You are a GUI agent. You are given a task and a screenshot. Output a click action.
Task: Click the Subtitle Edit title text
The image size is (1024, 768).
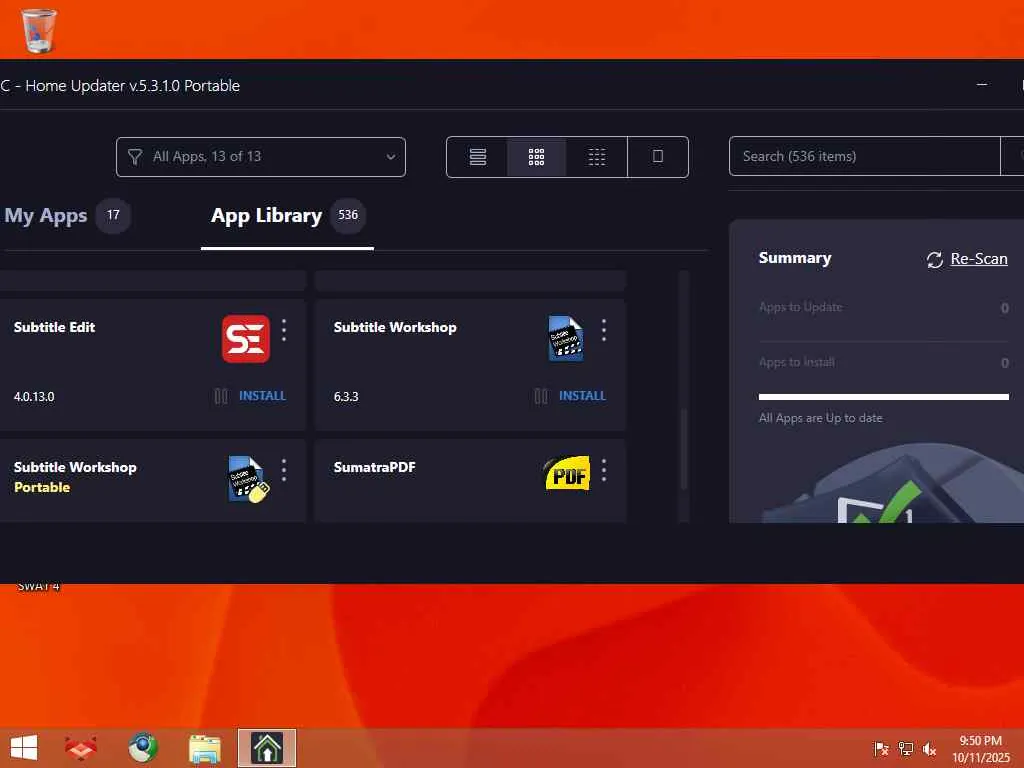(x=54, y=327)
